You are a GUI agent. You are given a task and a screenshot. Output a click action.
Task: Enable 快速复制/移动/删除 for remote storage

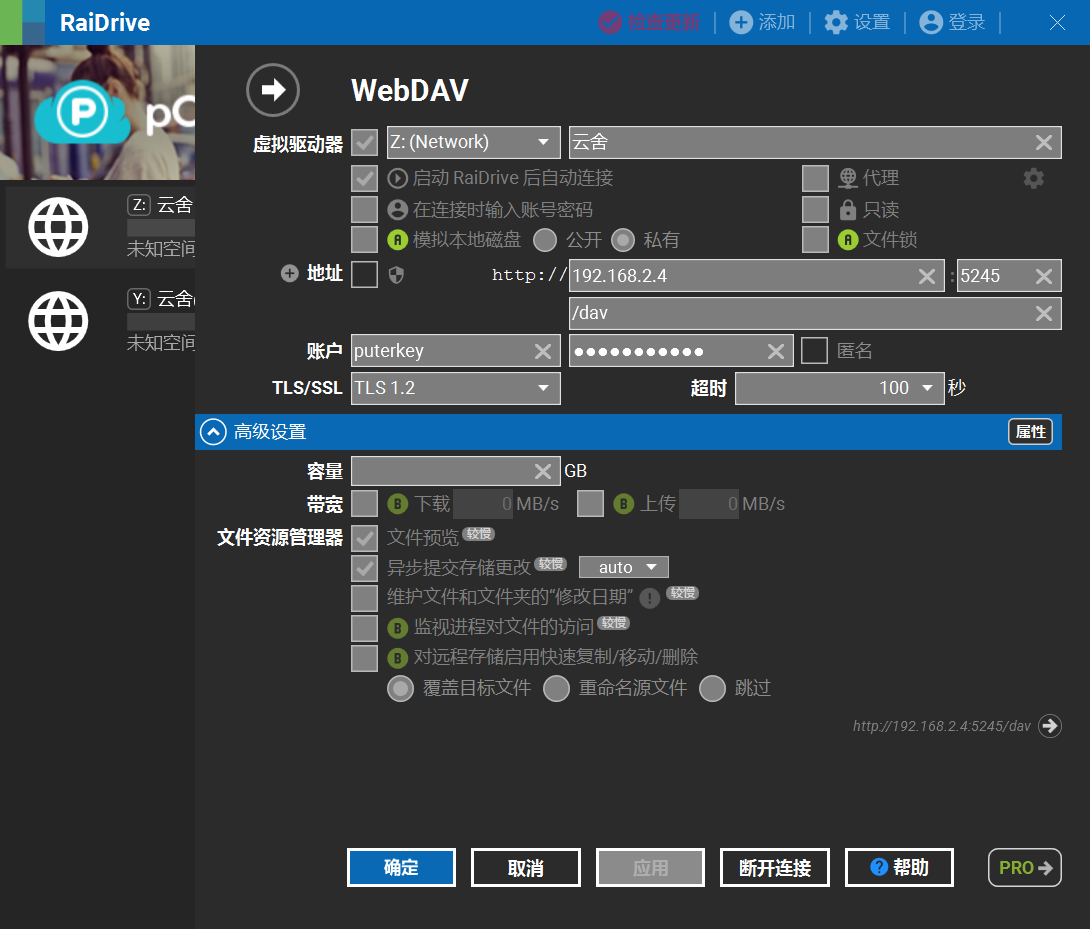tap(364, 658)
